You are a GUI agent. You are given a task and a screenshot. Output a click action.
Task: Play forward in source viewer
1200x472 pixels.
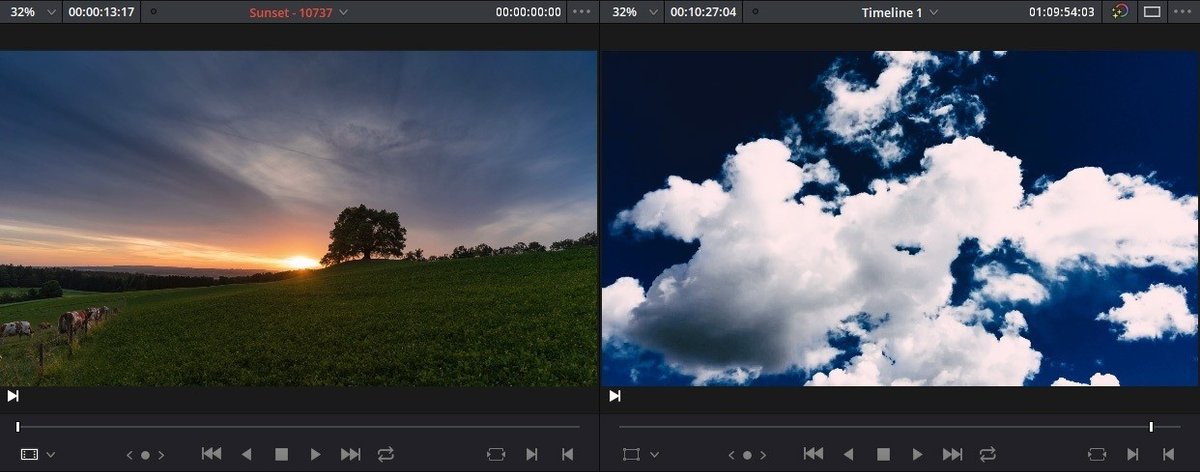[x=316, y=454]
